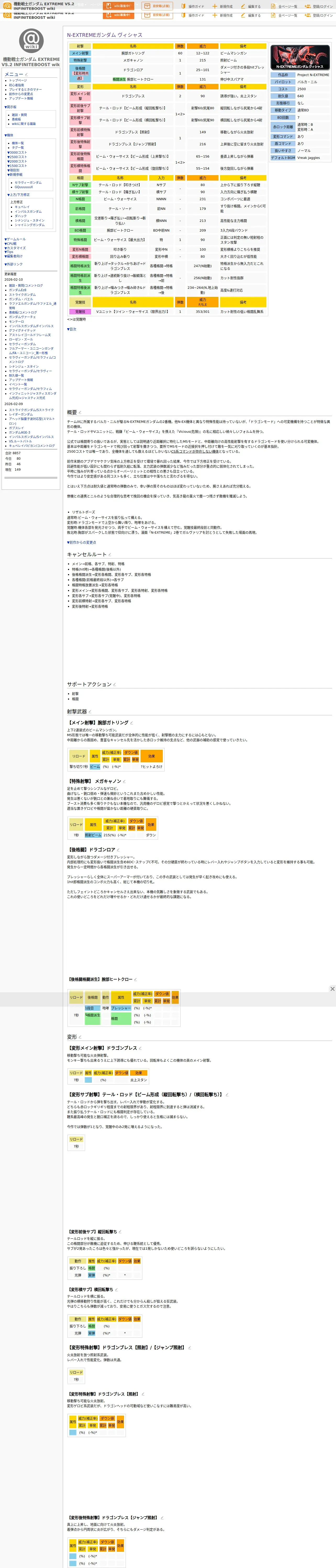The width and height of the screenshot is (336, 1568).
Task: Expand the ▼項目別 list
Action: click(x=13, y=170)
